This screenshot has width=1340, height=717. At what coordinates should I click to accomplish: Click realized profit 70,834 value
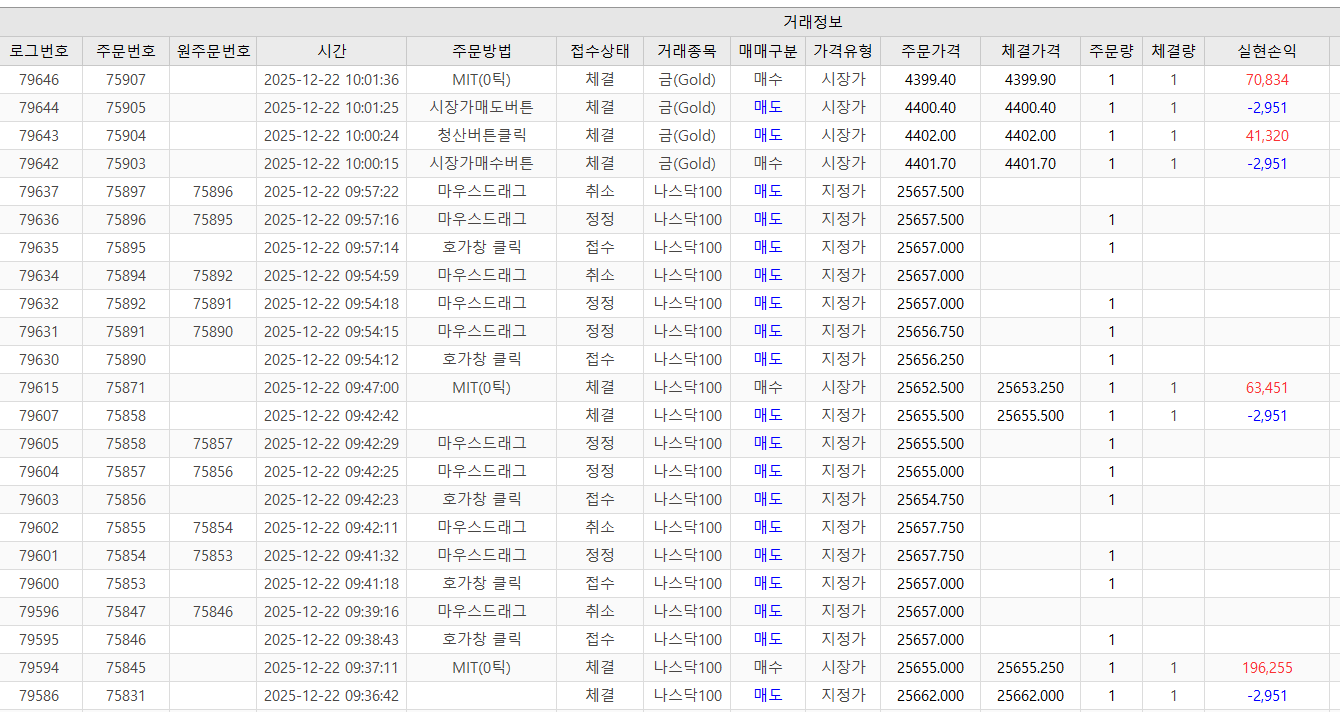tap(1266, 80)
